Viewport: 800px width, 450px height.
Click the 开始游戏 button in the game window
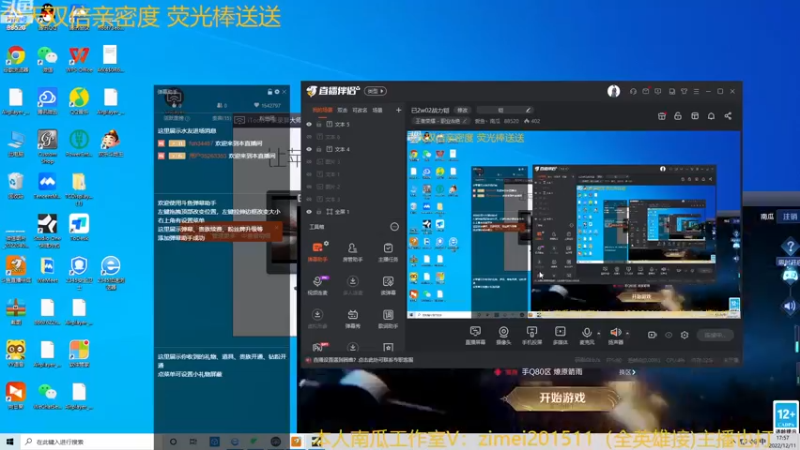tap(562, 398)
